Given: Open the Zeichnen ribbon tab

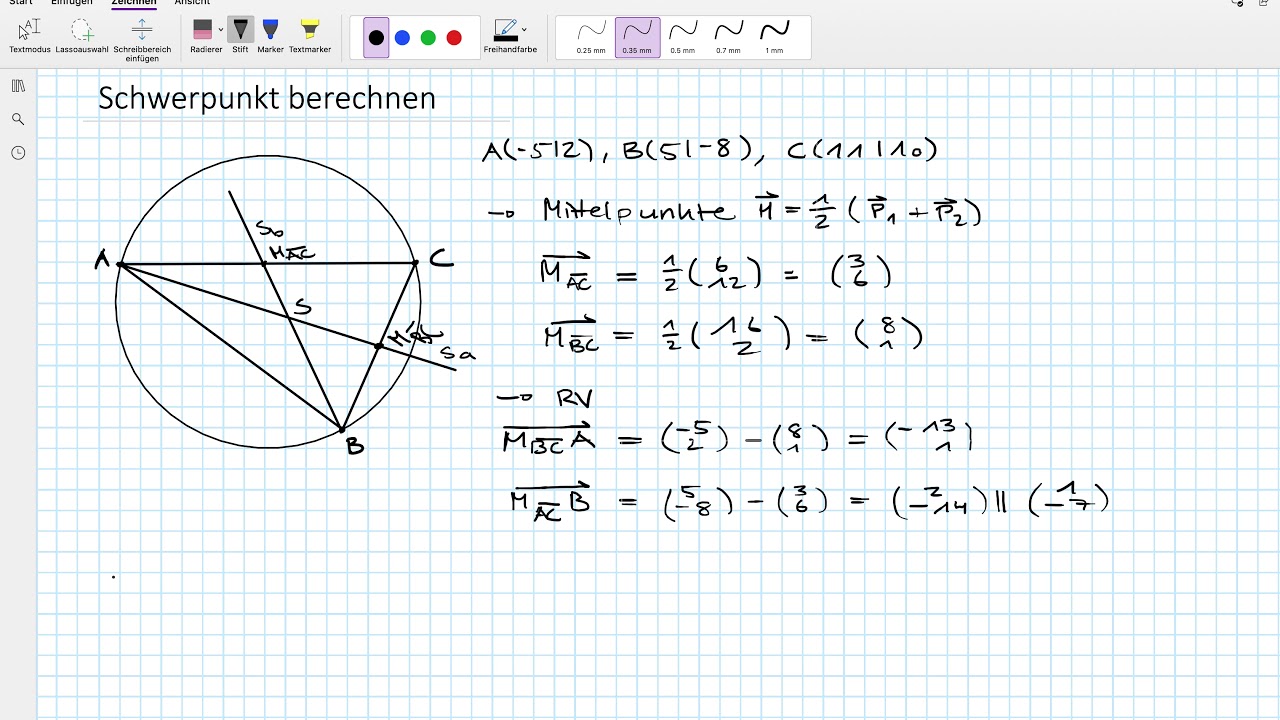Looking at the screenshot, I should click(134, 3).
